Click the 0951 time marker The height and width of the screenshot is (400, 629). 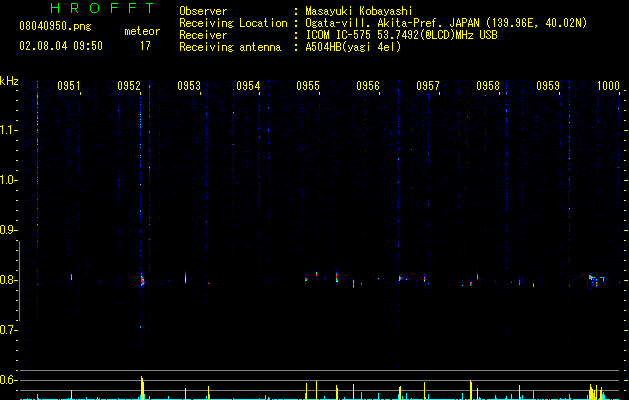[69, 86]
